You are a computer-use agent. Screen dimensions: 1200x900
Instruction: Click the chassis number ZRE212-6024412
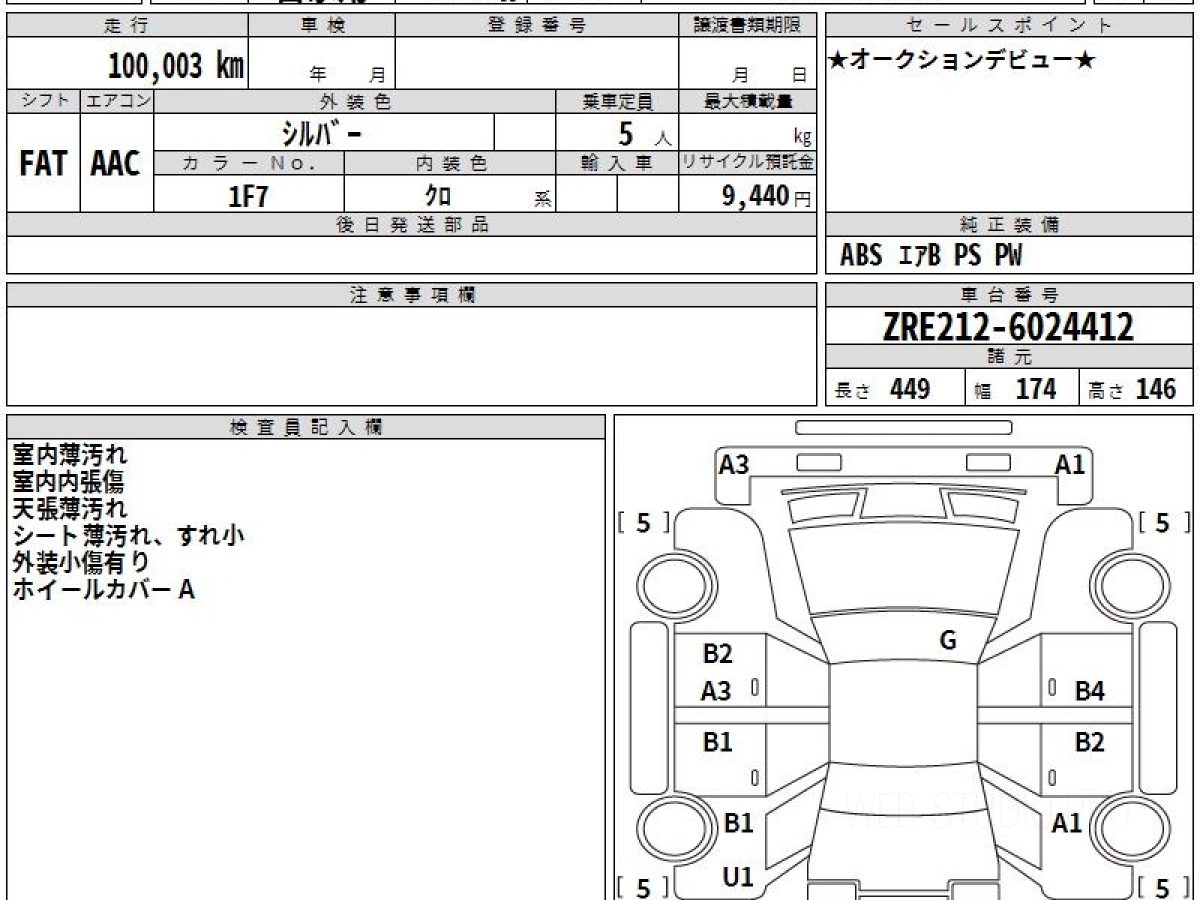pyautogui.click(x=1009, y=326)
